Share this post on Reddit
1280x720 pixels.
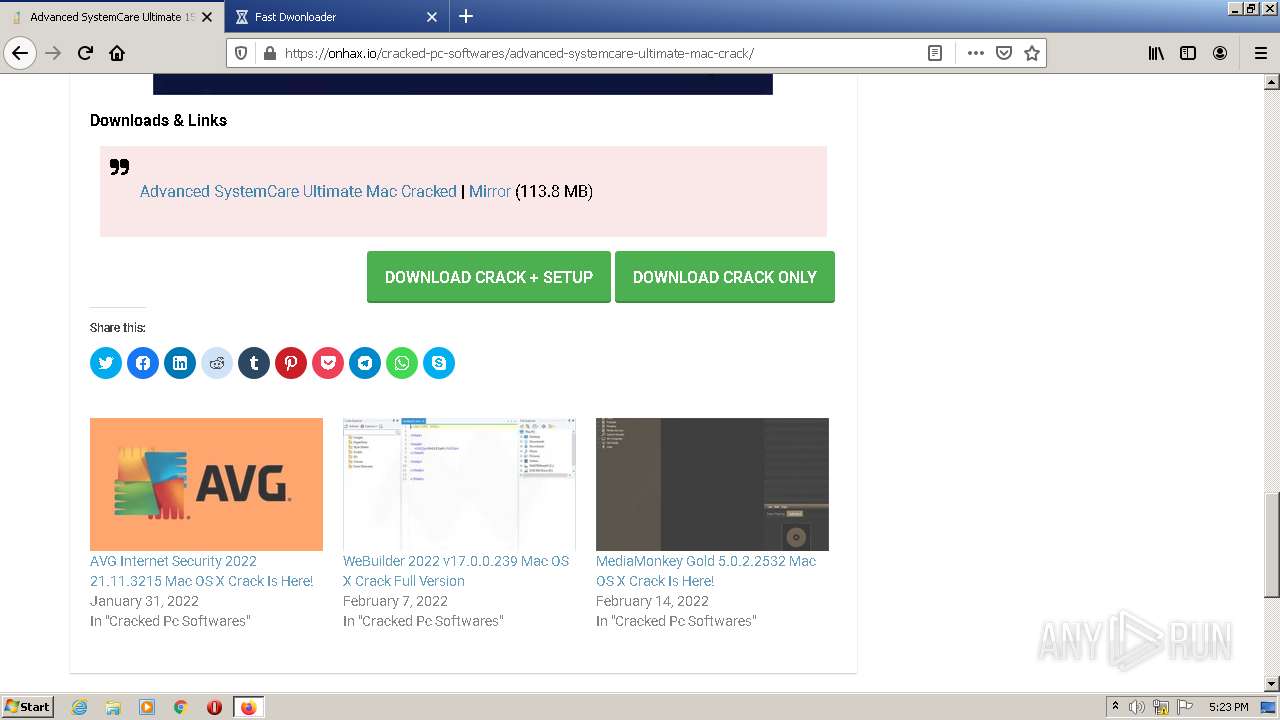tap(217, 363)
